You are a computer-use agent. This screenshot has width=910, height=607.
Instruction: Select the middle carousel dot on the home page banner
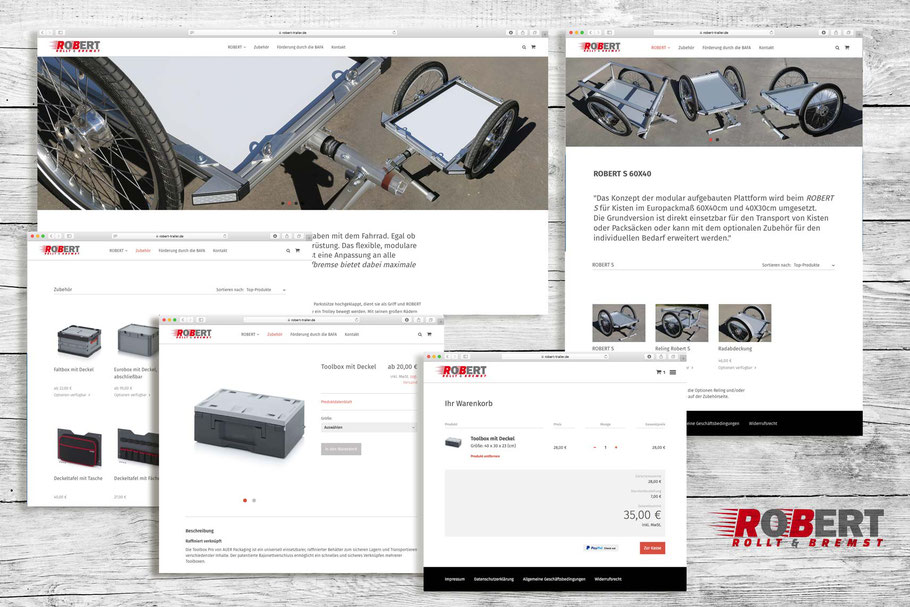click(290, 203)
